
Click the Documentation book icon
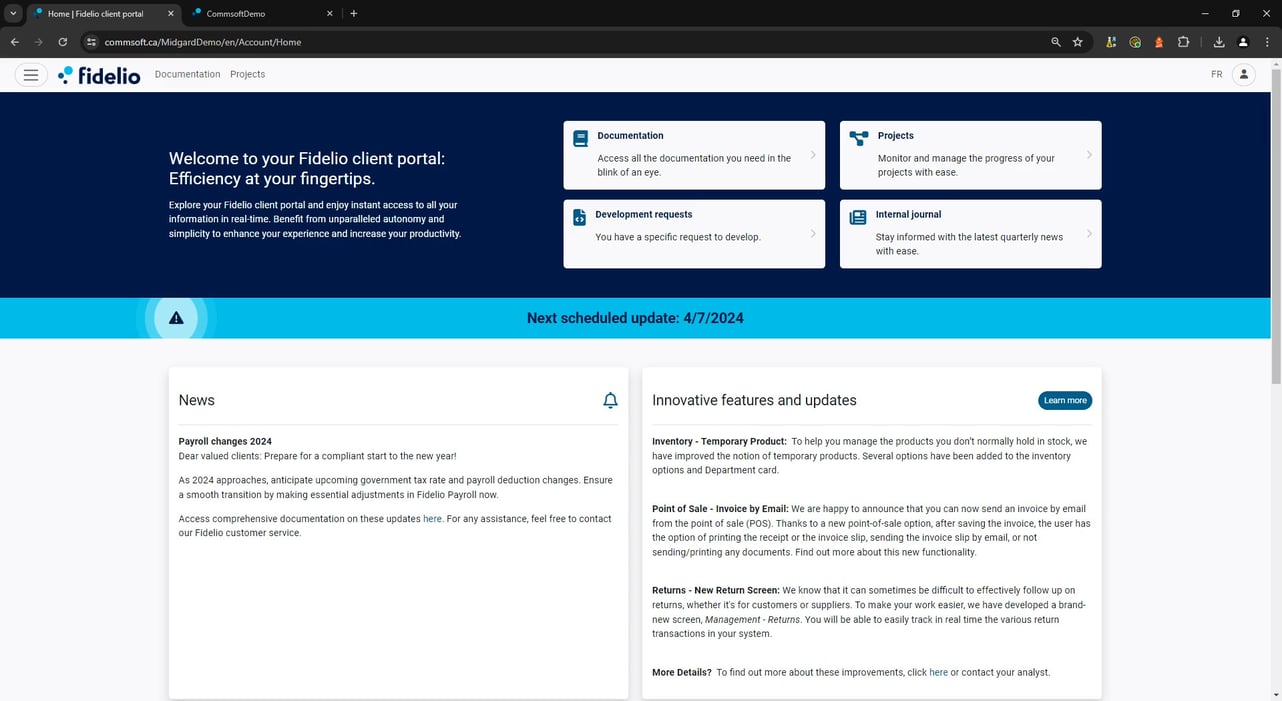point(580,139)
